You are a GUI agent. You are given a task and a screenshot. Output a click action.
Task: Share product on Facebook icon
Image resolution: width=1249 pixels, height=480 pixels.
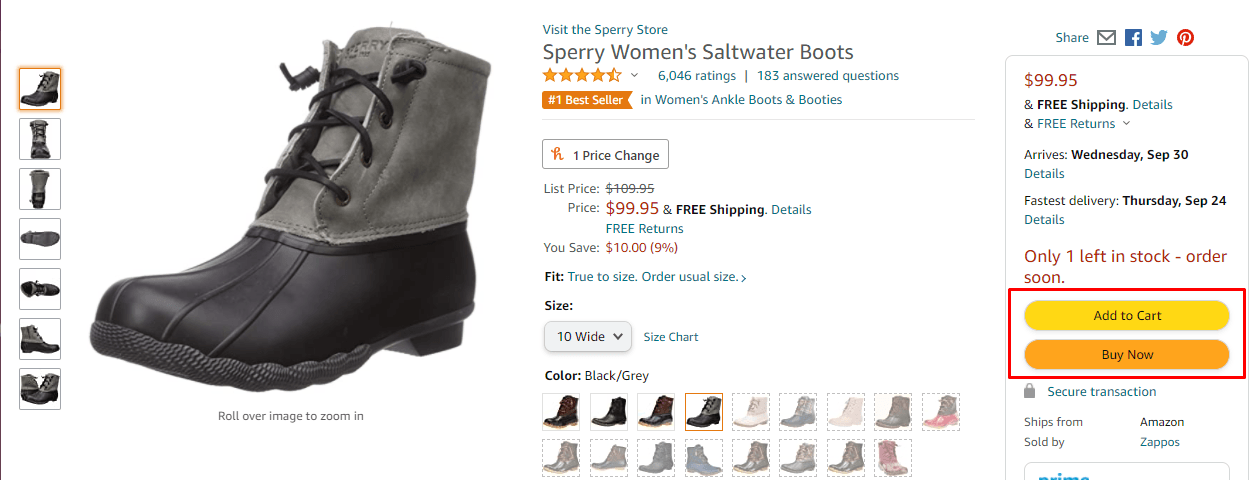coord(1133,38)
